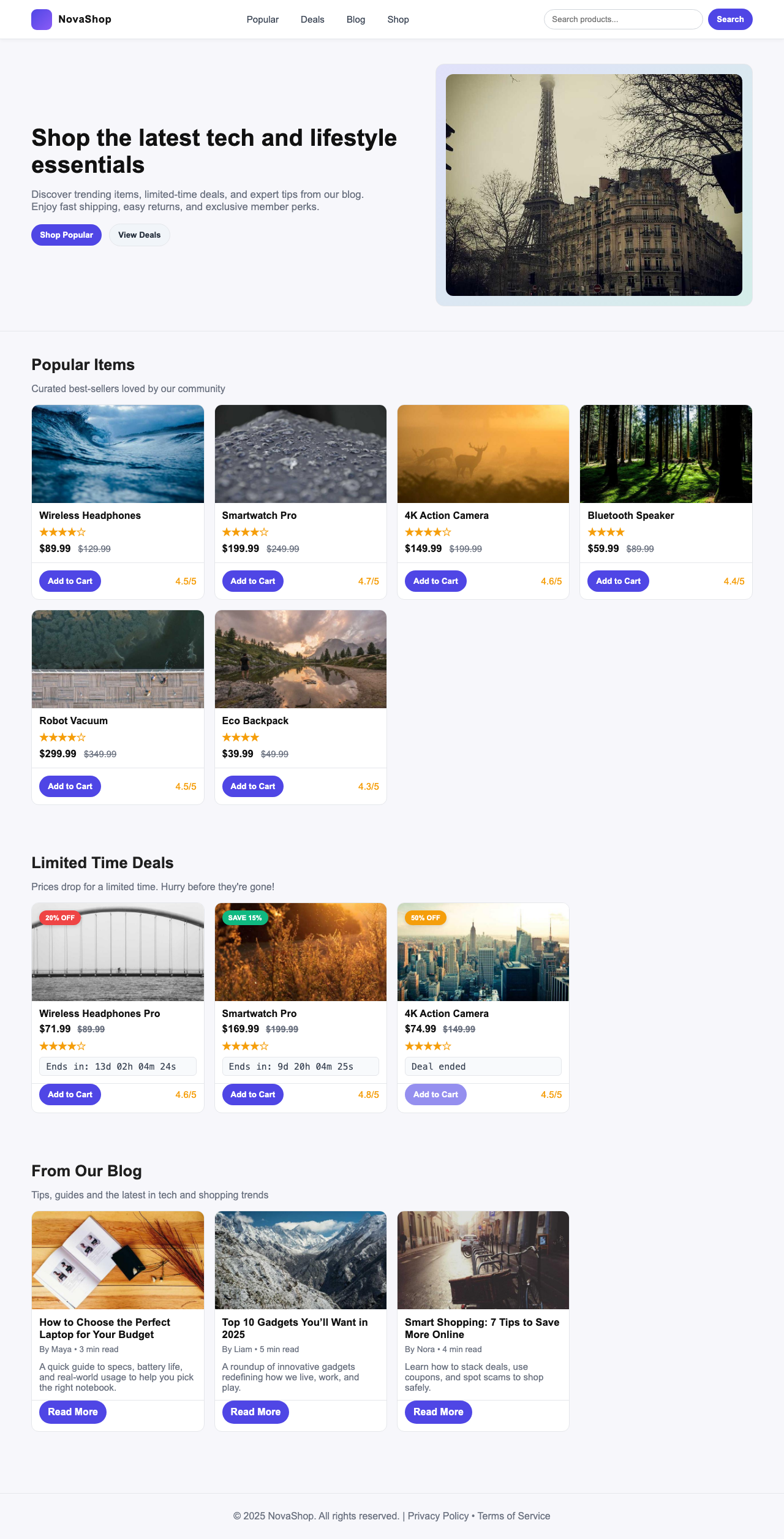Read More on the laptop buying guide post
Screen dimensions: 784x1539
pos(72,1412)
